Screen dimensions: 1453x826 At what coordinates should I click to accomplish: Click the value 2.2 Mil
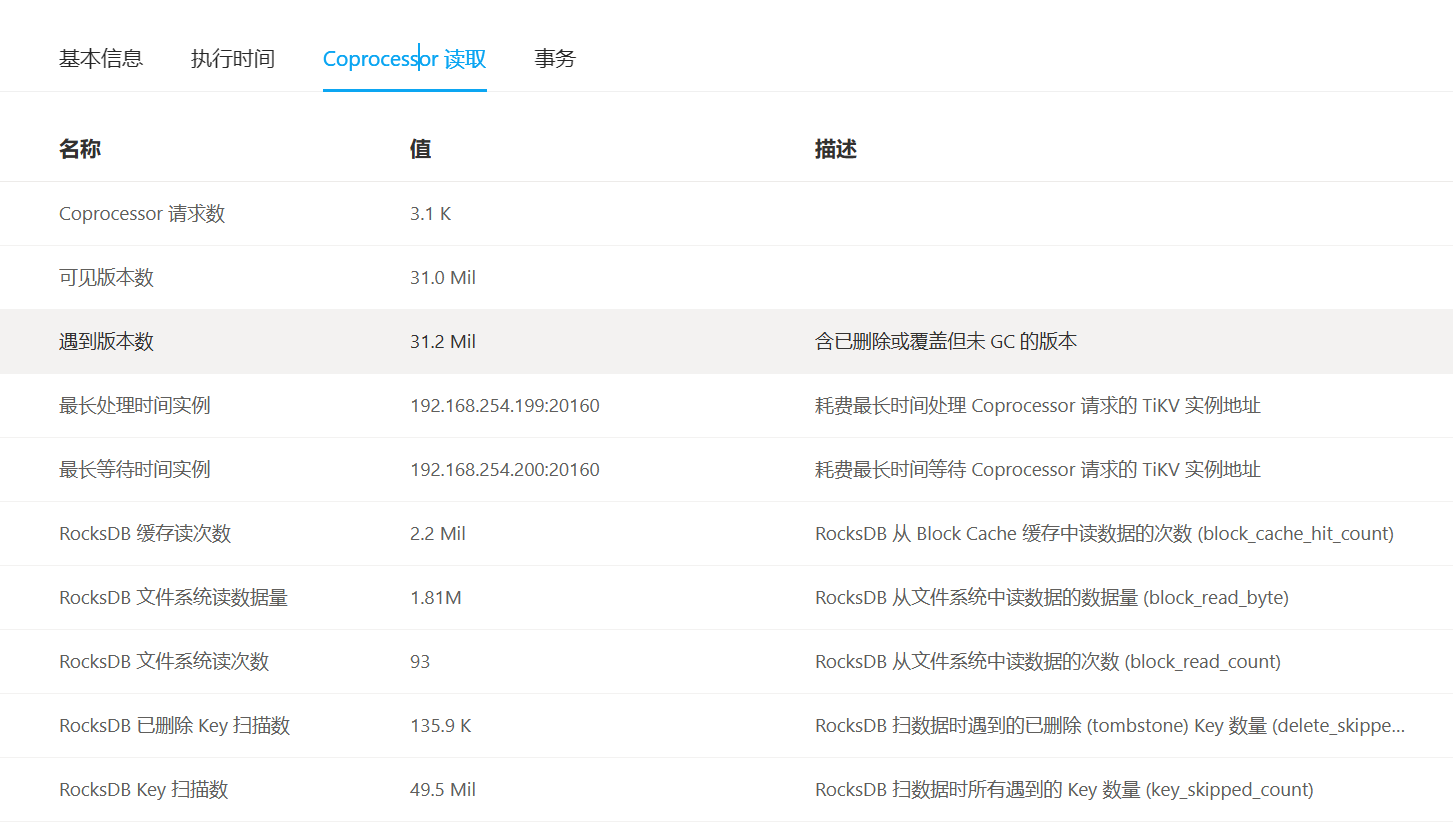pyautogui.click(x=438, y=534)
